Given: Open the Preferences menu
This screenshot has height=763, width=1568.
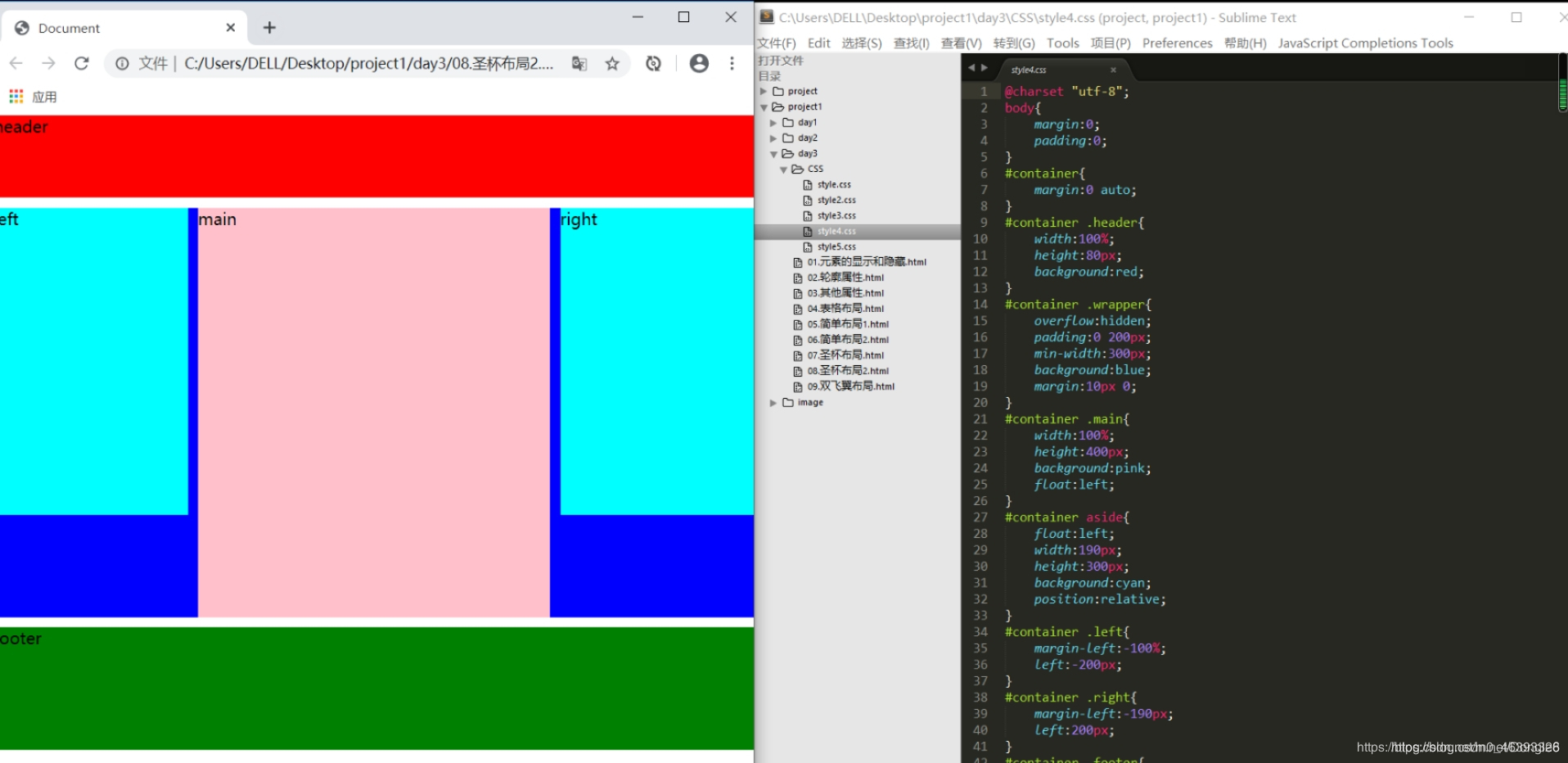Looking at the screenshot, I should [x=1177, y=43].
